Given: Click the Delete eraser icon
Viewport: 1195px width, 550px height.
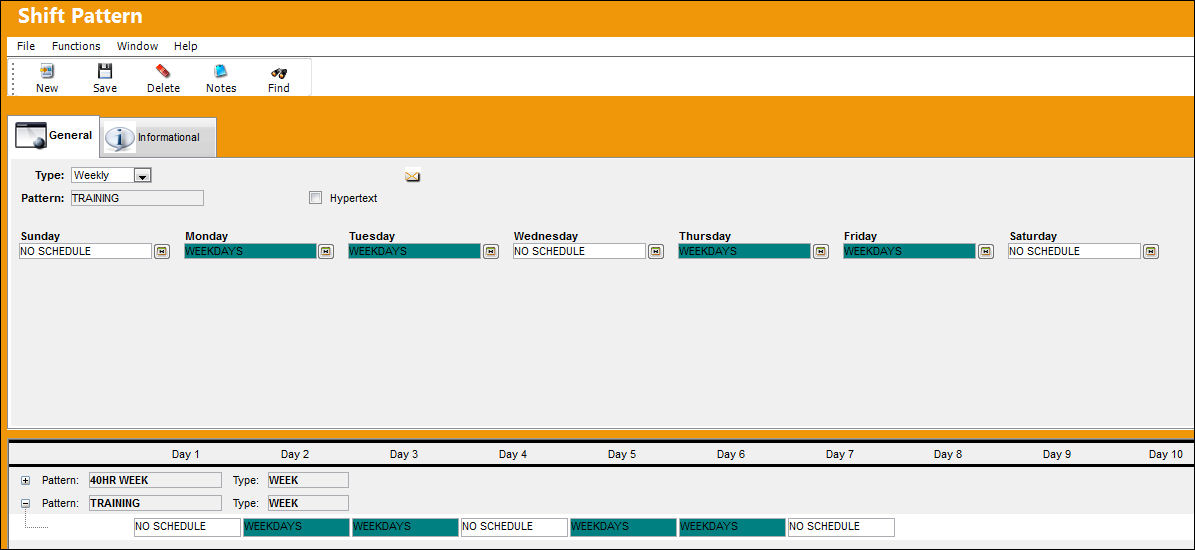Looking at the screenshot, I should pos(163,72).
